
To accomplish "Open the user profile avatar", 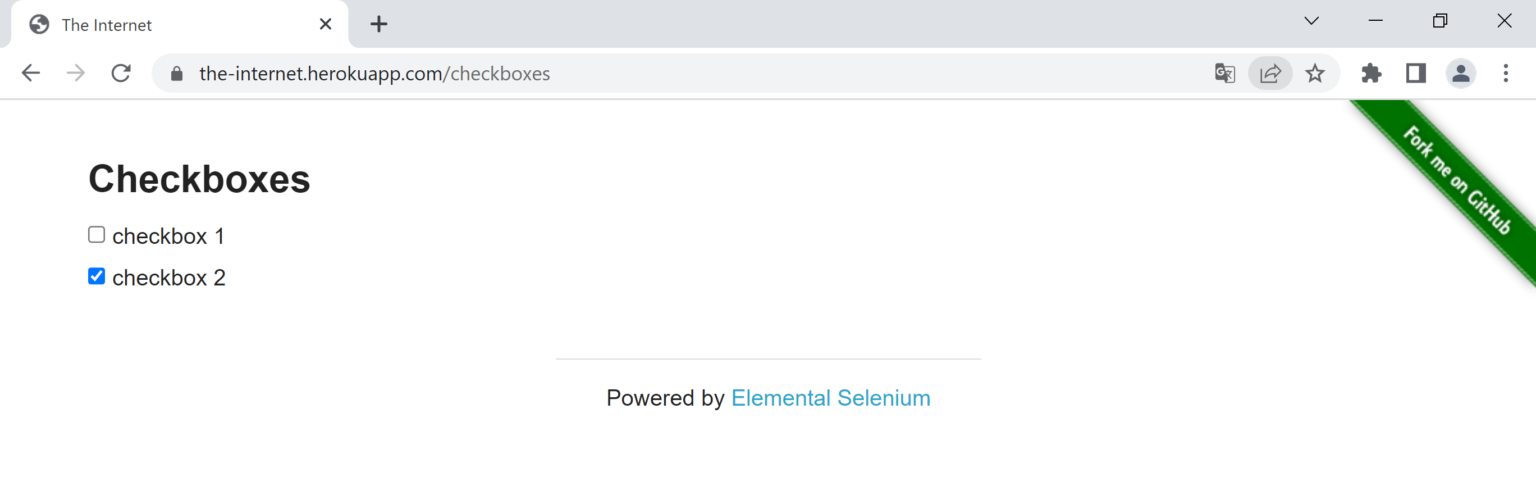I will 1460,73.
